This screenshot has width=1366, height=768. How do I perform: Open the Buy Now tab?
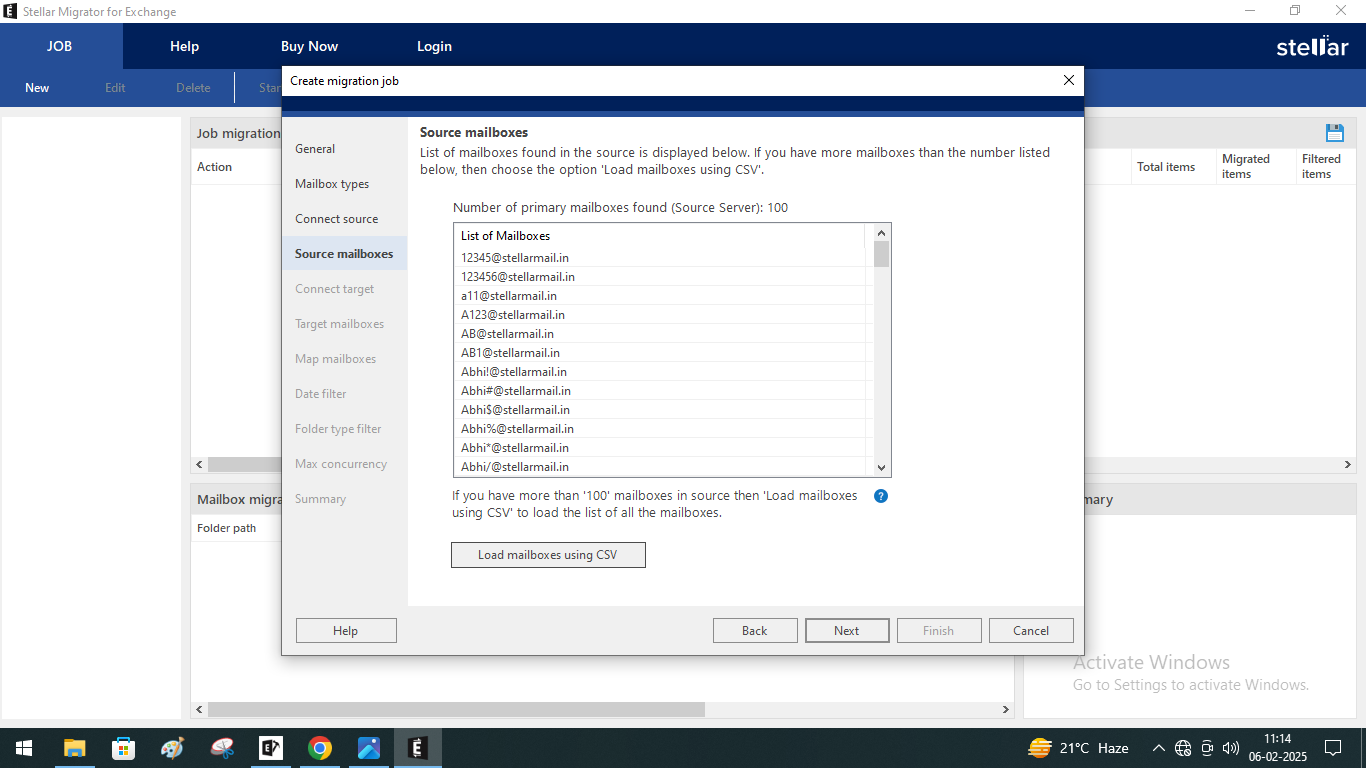[309, 46]
